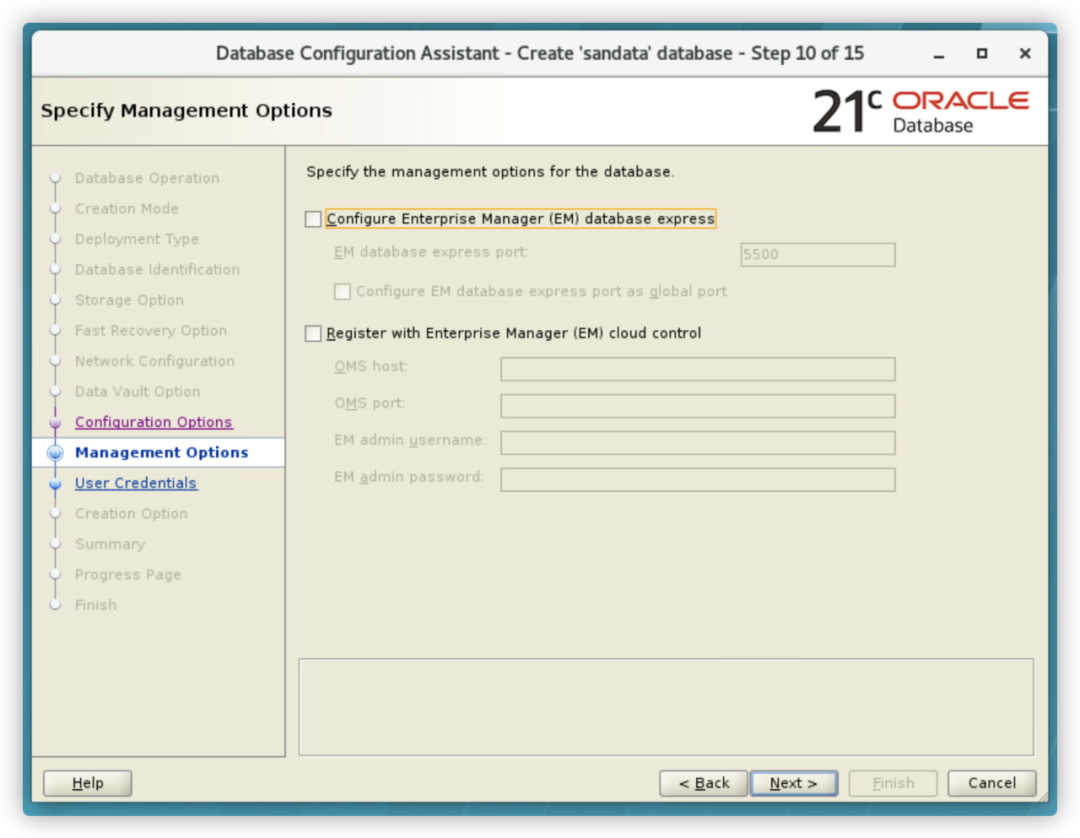Click Progress Page step label
This screenshot has width=1080, height=838.
128,574
